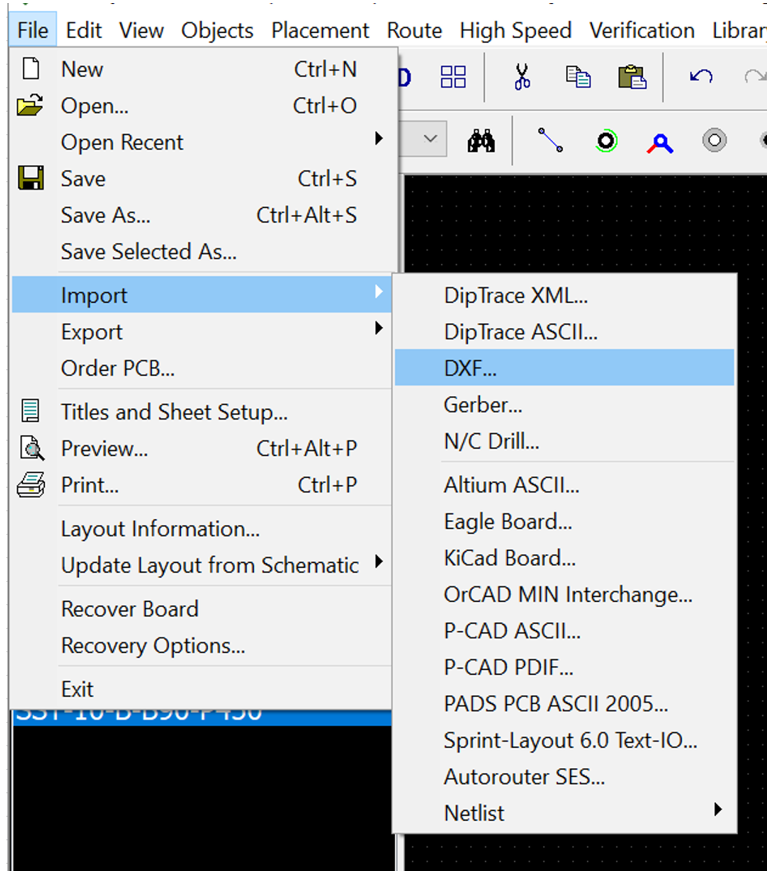The width and height of the screenshot is (784, 884).
Task: Click the Titles and Sheet Setup icon
Action: (30, 410)
